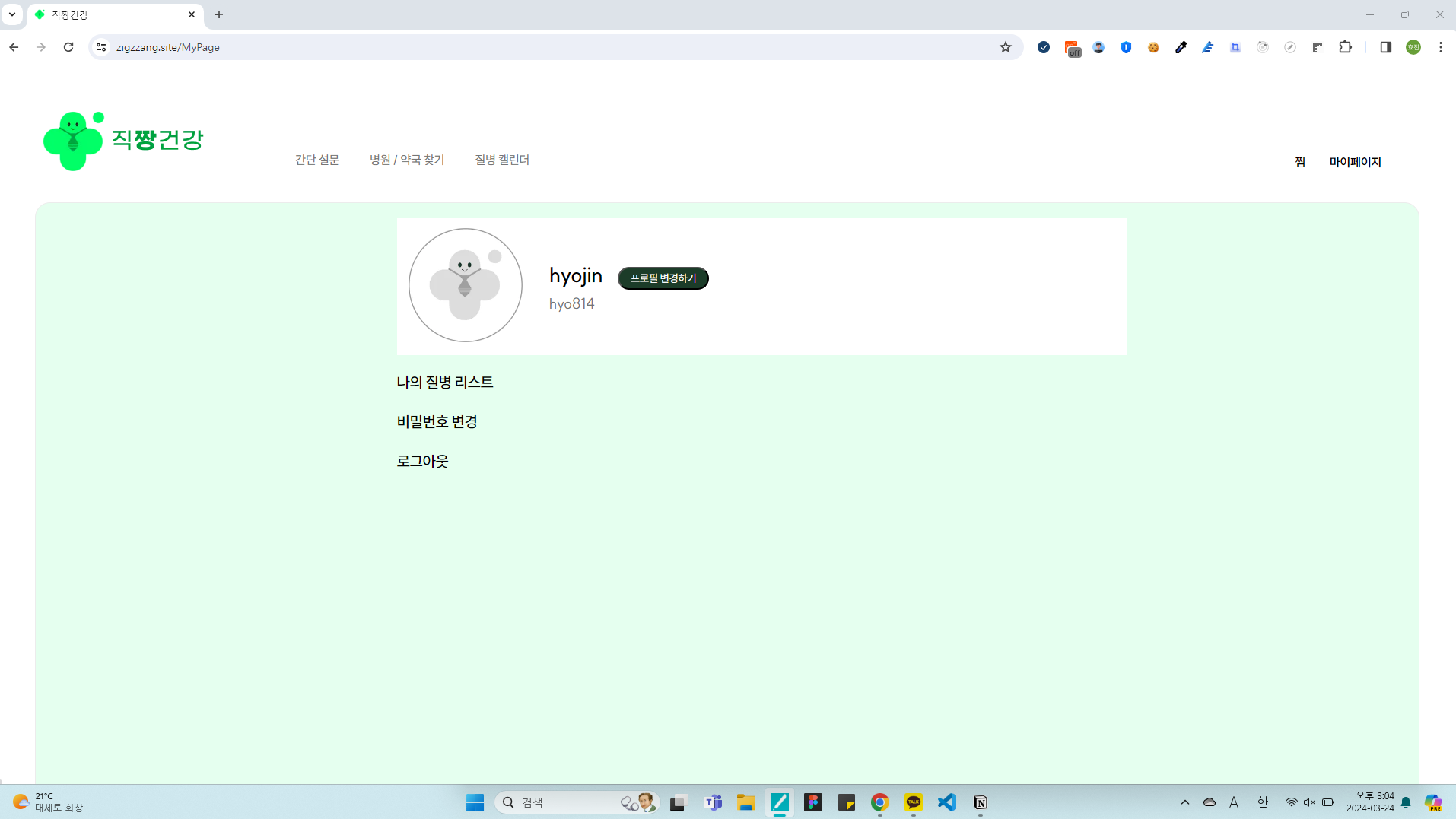Open the 나의 질병 리스트 link
The image size is (1456, 819).
click(x=444, y=382)
